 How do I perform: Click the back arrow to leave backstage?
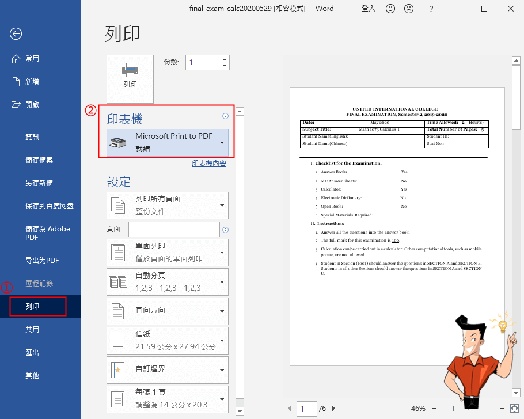click(x=16, y=33)
